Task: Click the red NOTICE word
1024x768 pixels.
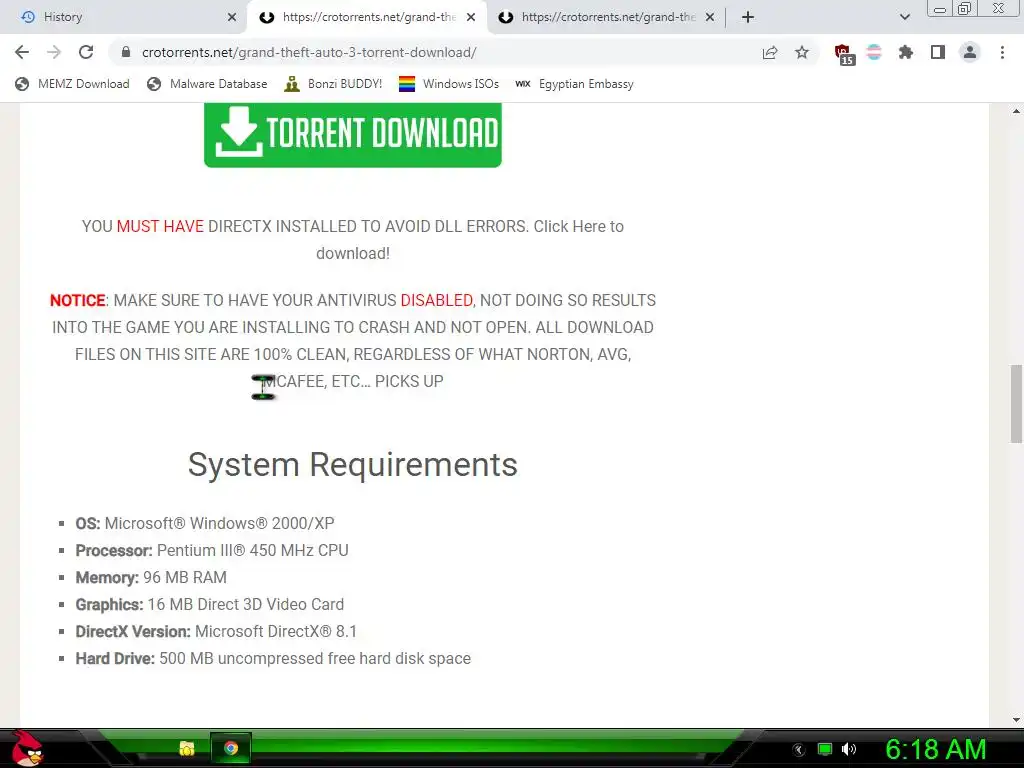Action: 78,300
